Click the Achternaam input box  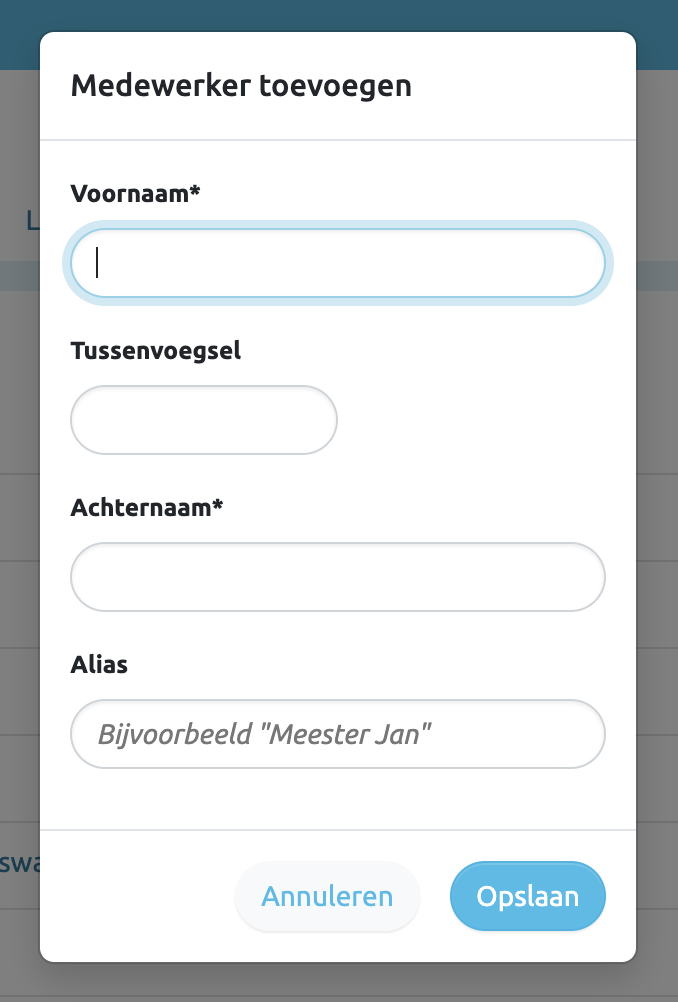(337, 577)
